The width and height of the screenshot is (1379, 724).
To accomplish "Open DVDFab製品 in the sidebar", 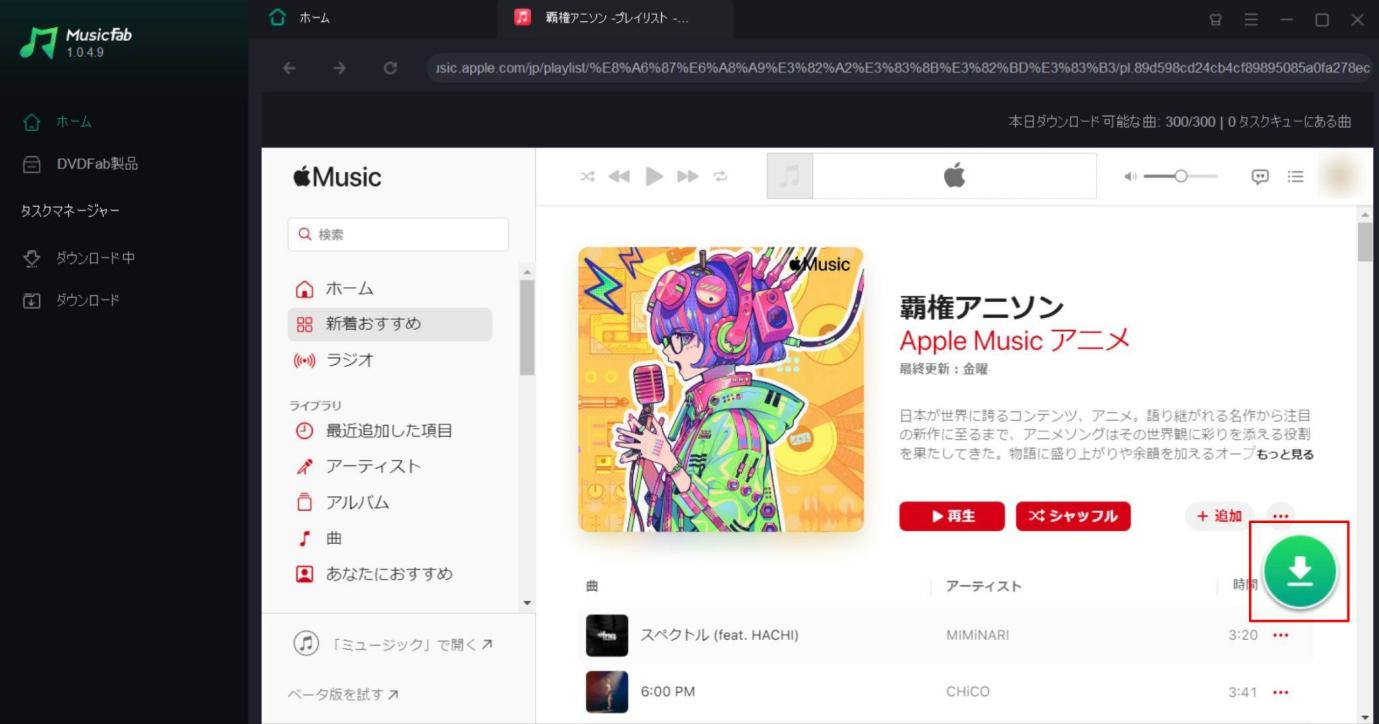I will click(81, 164).
